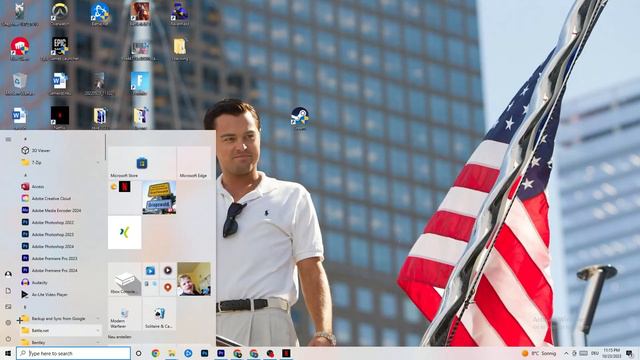This screenshot has width=640, height=360.
Task: Open Premiere Pro from the taskbar
Action: point(221,353)
